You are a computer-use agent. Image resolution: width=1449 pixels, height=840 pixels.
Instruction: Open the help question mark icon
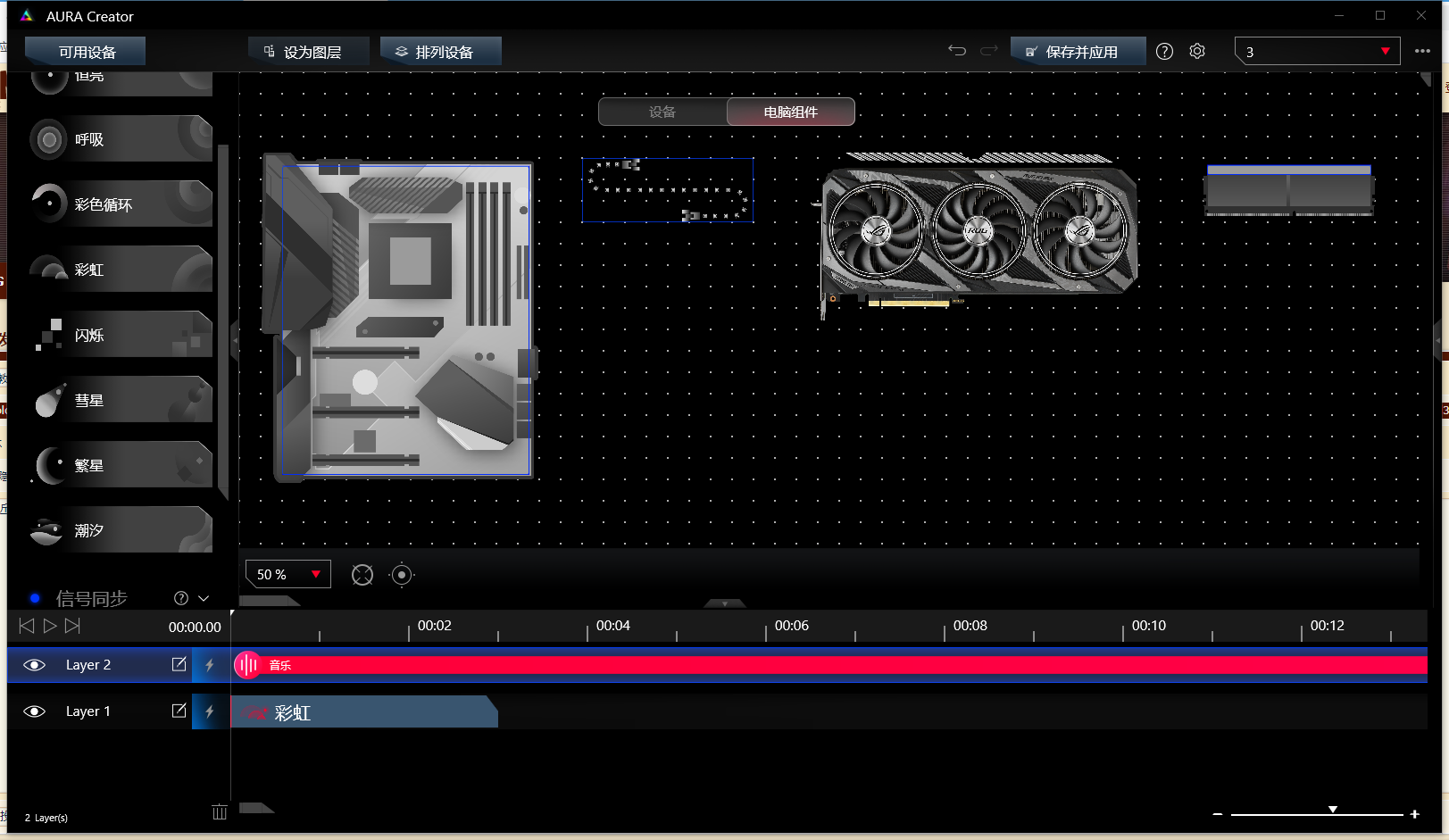(x=1164, y=52)
